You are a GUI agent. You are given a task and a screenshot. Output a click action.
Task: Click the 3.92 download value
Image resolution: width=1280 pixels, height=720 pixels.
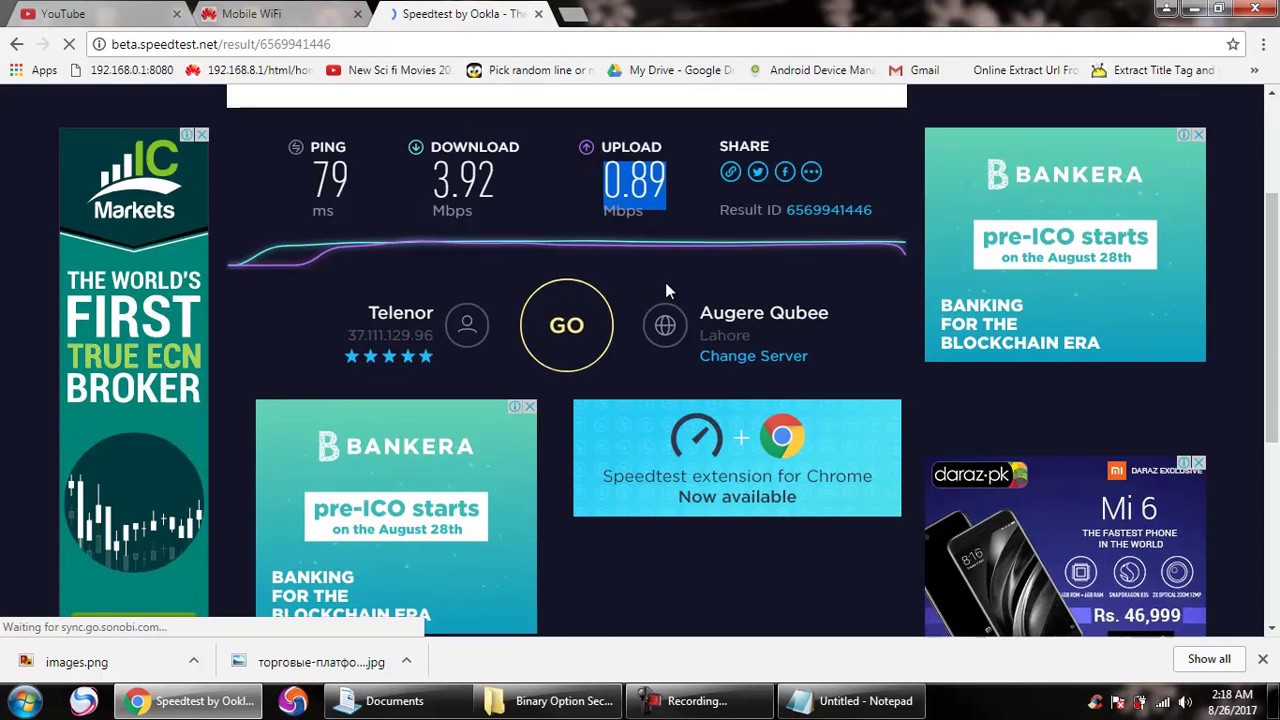pyautogui.click(x=463, y=182)
